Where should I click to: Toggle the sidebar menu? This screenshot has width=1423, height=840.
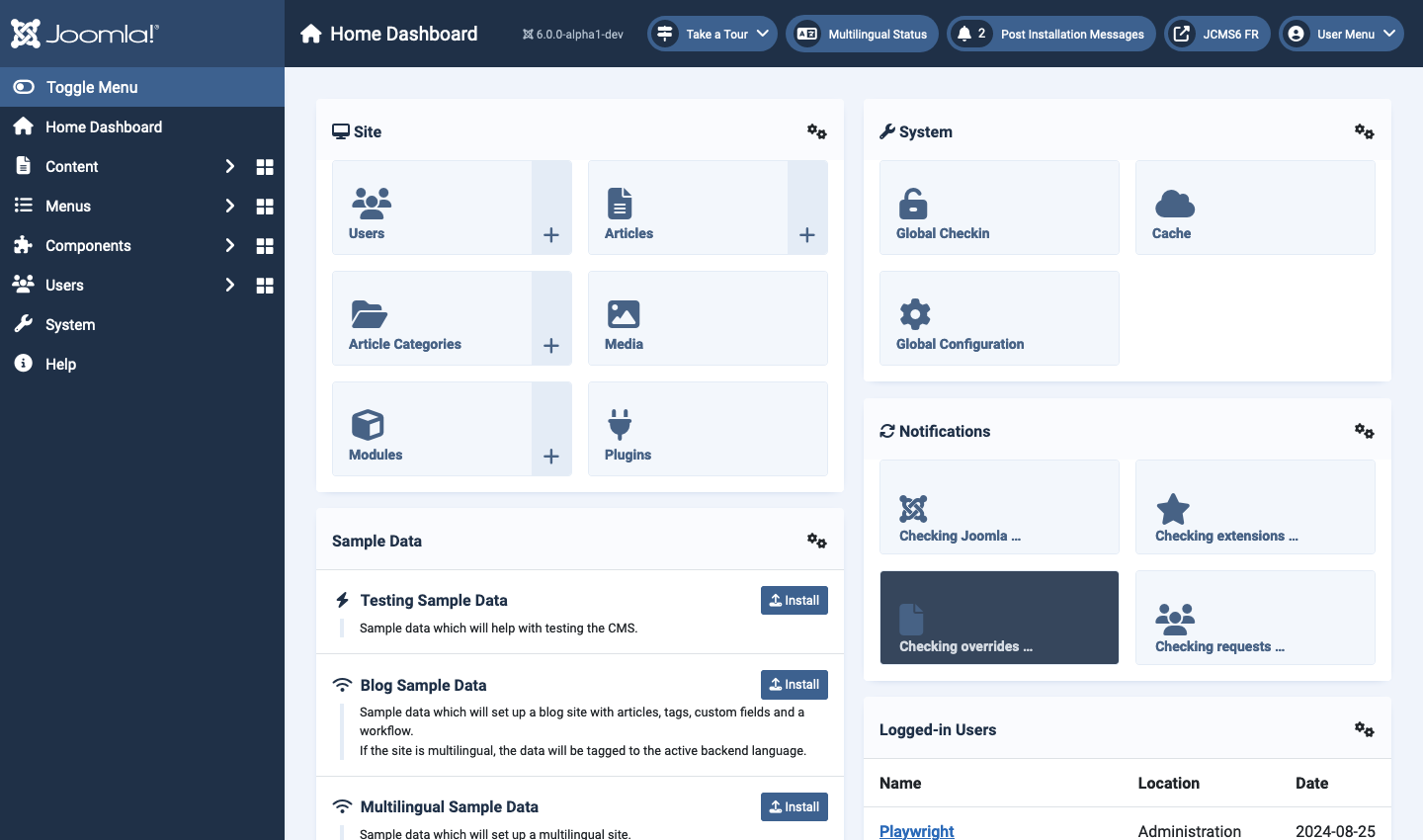click(x=142, y=87)
